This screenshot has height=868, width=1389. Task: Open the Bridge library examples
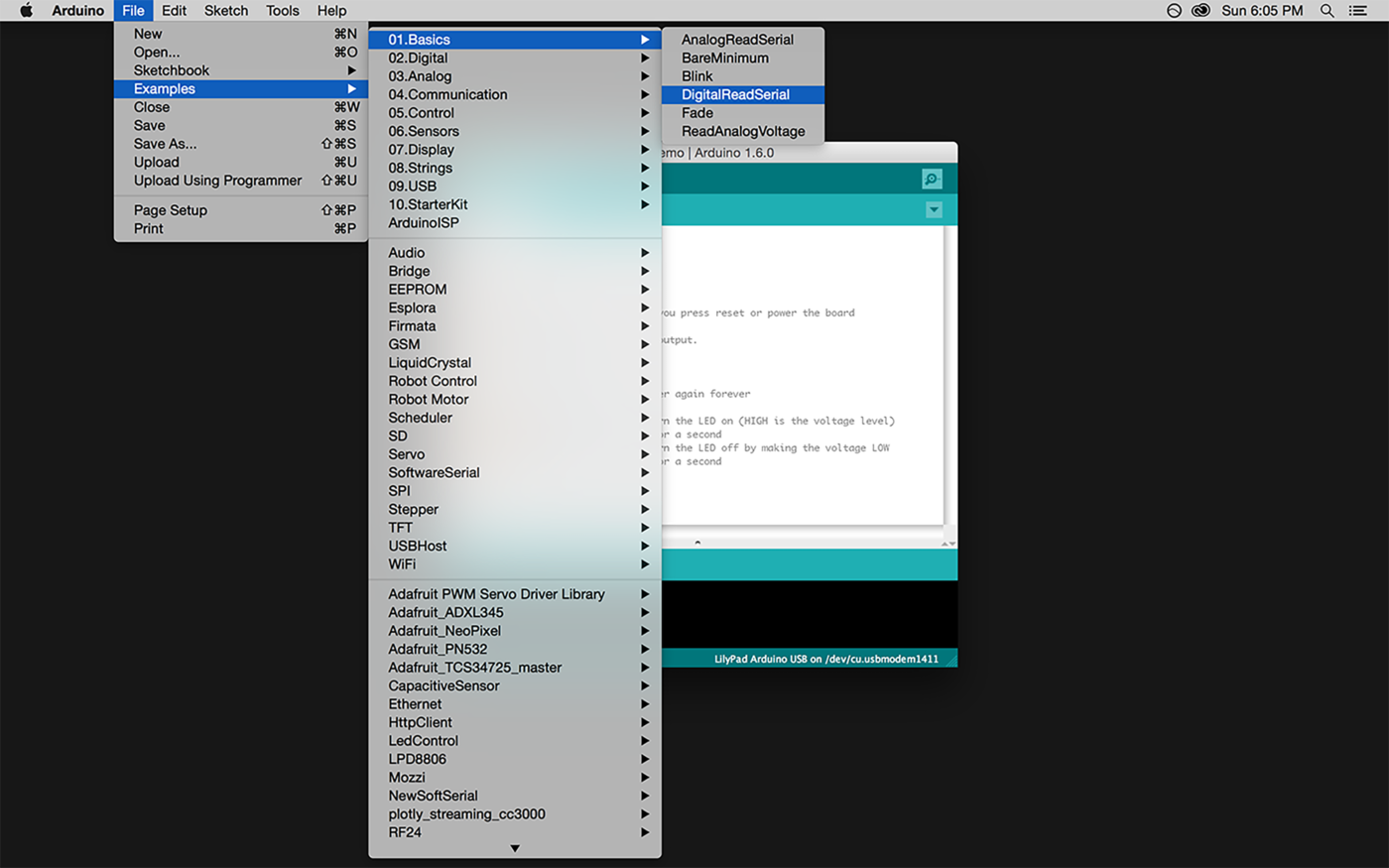pos(515,271)
